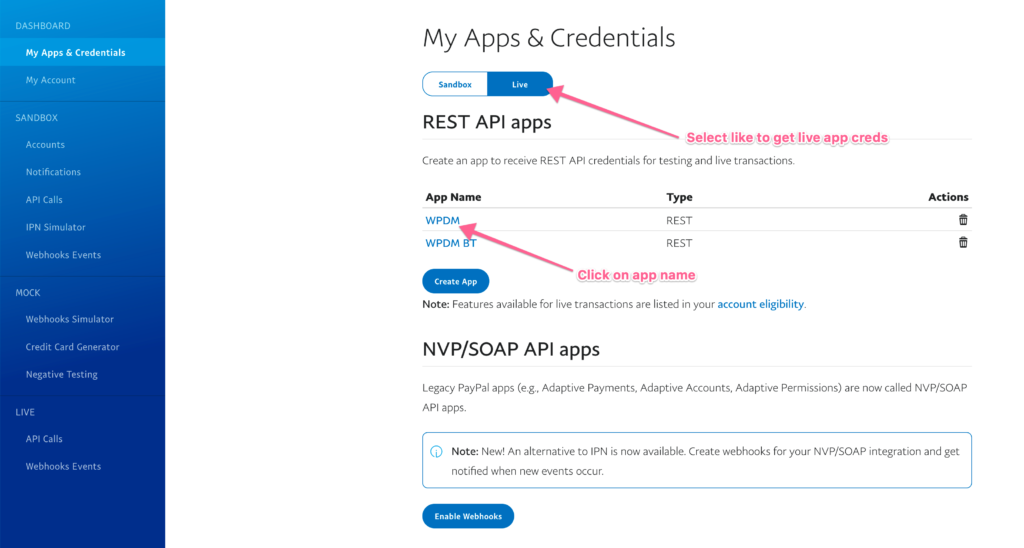
Task: Open My Account in sidebar
Action: (x=50, y=80)
